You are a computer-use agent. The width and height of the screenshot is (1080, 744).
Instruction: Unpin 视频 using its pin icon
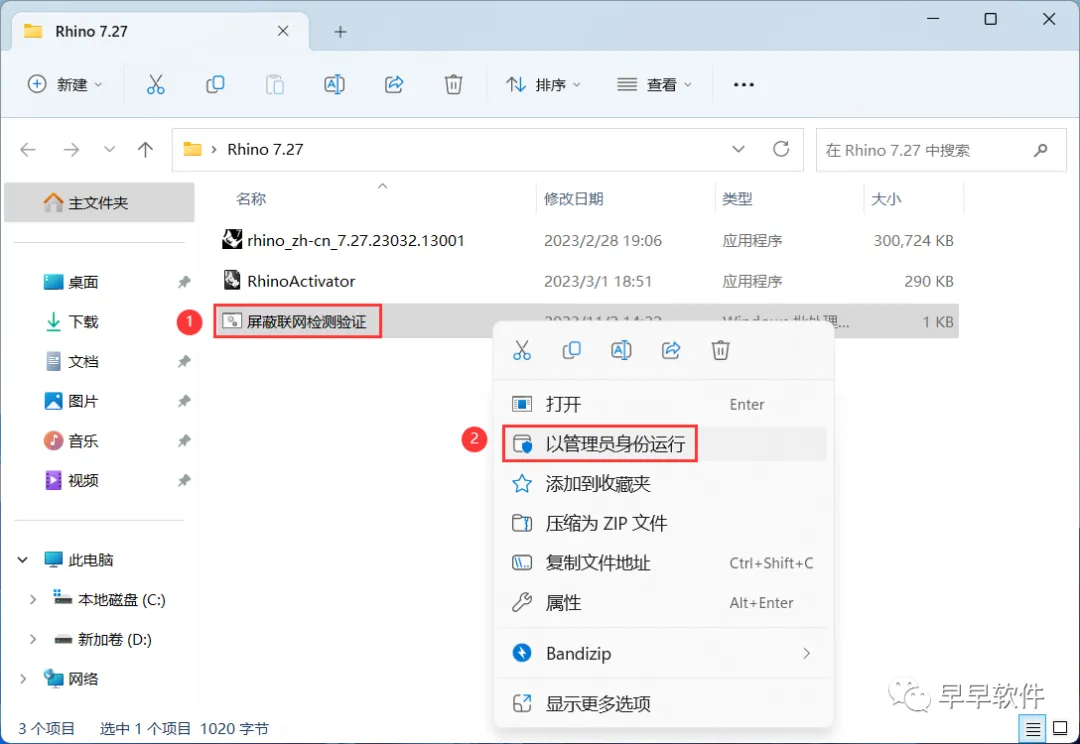[x=184, y=480]
